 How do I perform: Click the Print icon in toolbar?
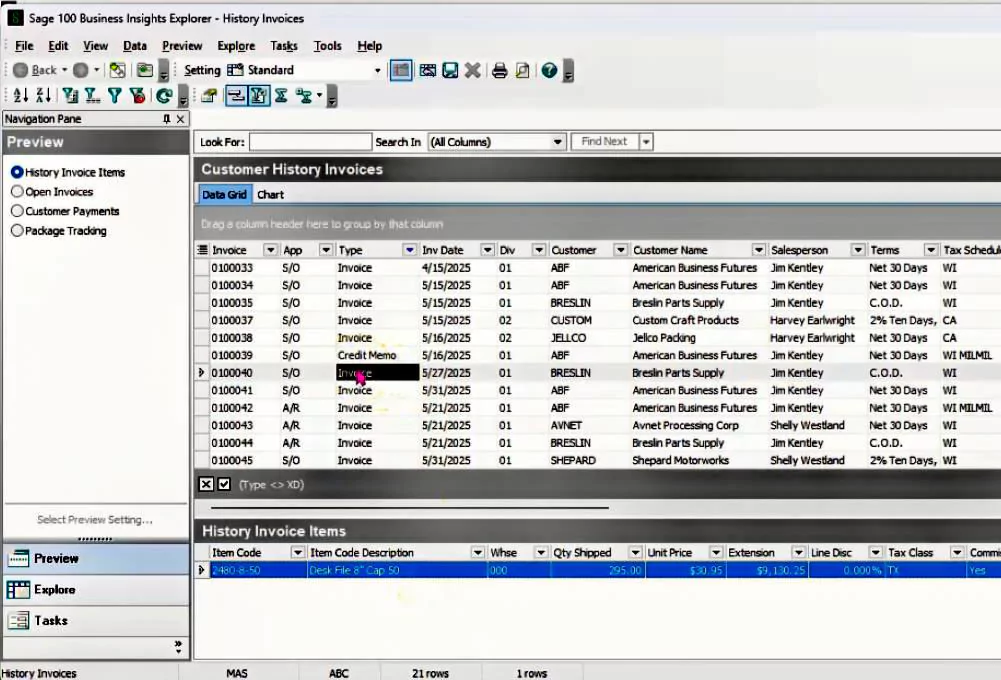click(499, 70)
